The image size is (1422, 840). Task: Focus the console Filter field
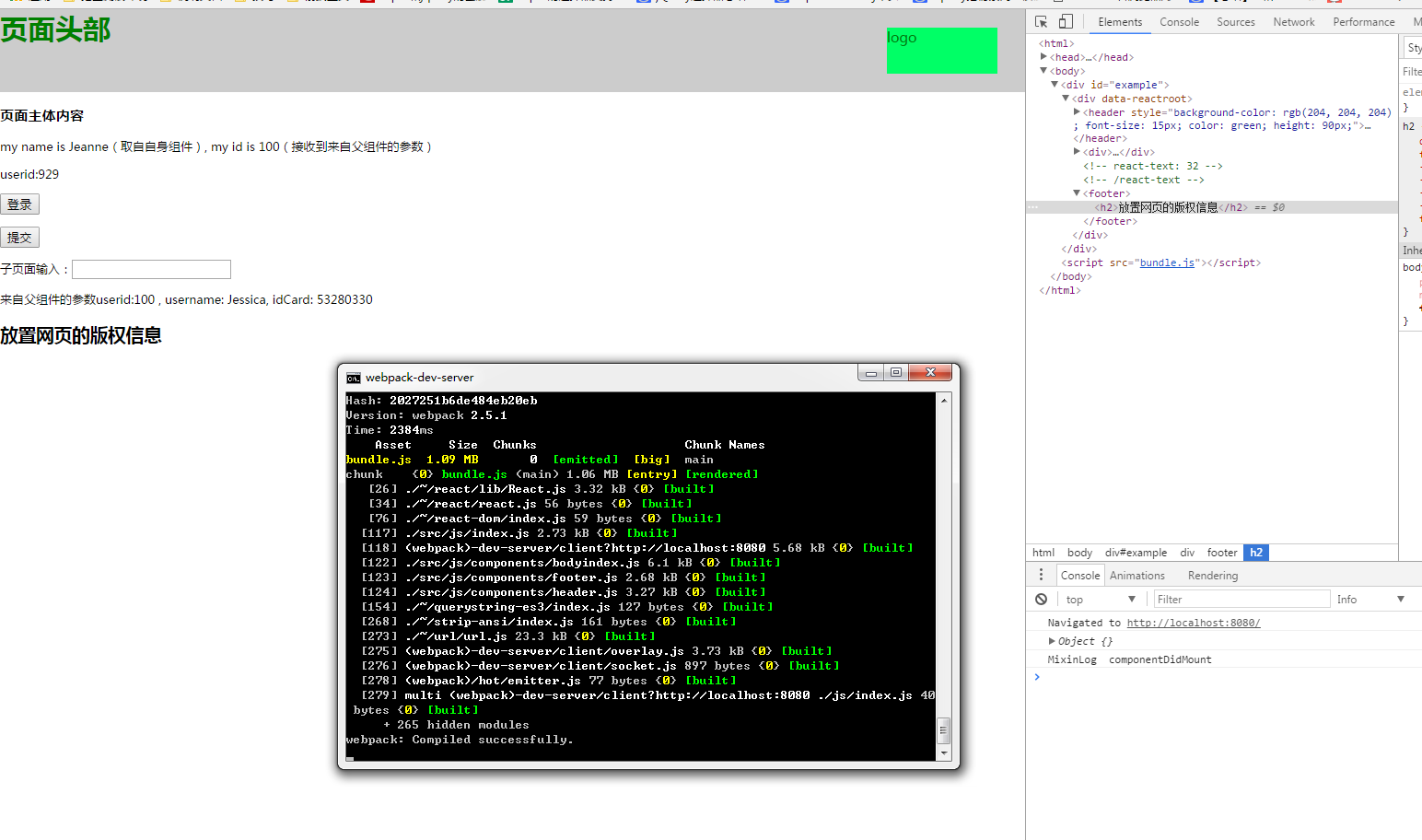1241,600
